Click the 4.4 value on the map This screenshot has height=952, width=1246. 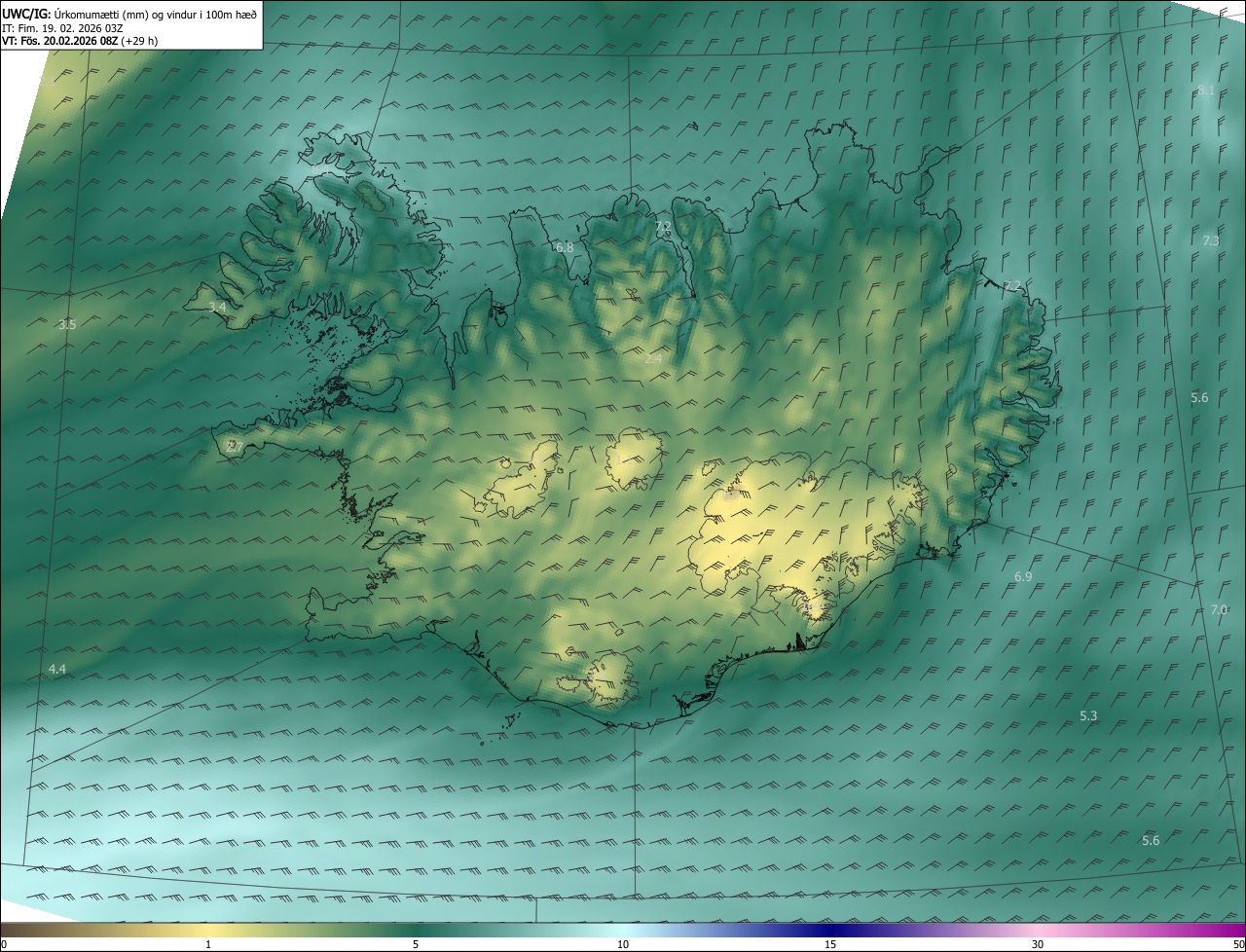click(x=57, y=669)
